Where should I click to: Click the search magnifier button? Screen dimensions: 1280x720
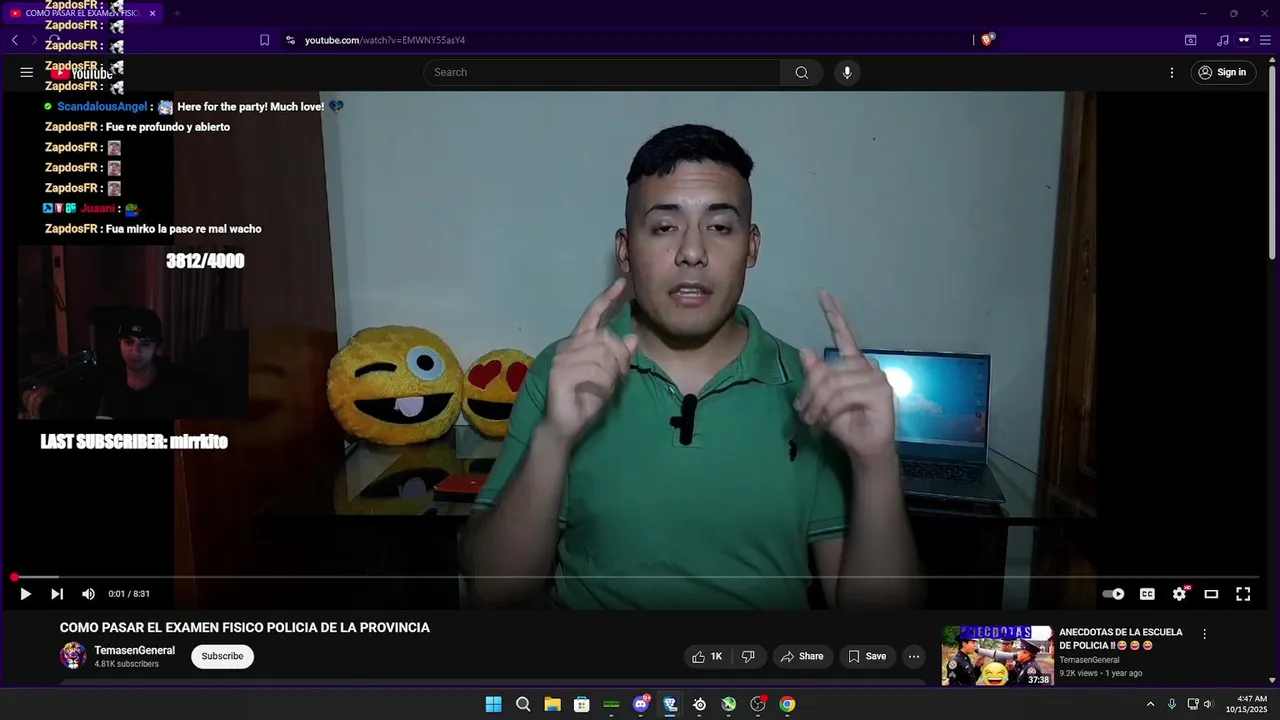click(x=802, y=72)
